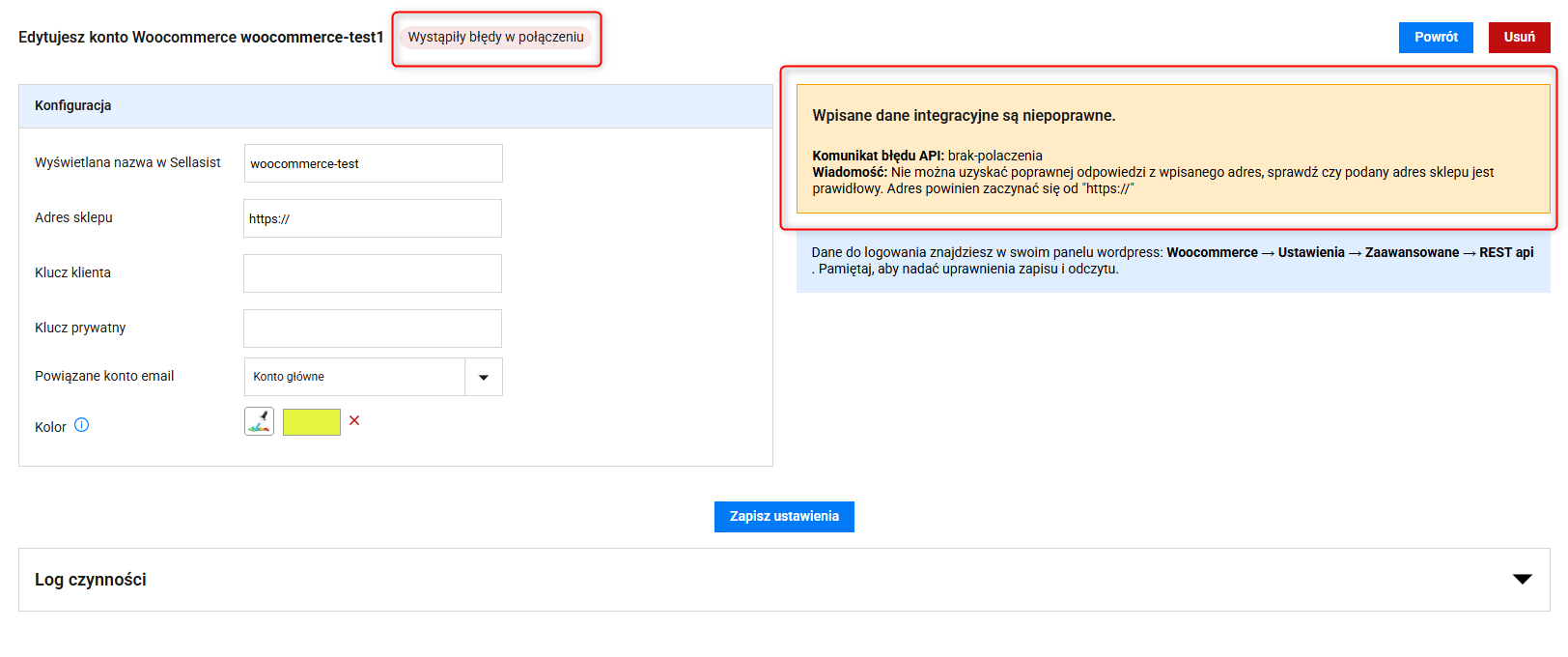
Task: Click the info icon next to Kolor
Action: pyautogui.click(x=82, y=425)
